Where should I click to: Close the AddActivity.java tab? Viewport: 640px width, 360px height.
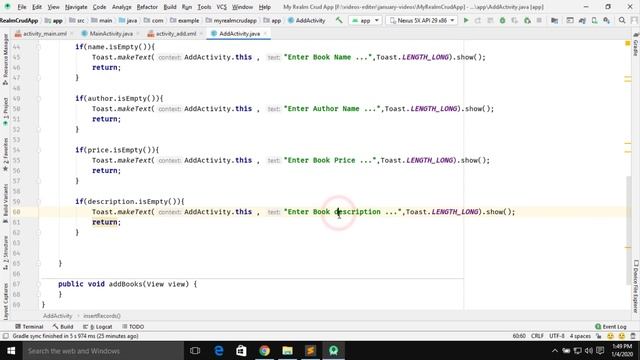coord(265,33)
